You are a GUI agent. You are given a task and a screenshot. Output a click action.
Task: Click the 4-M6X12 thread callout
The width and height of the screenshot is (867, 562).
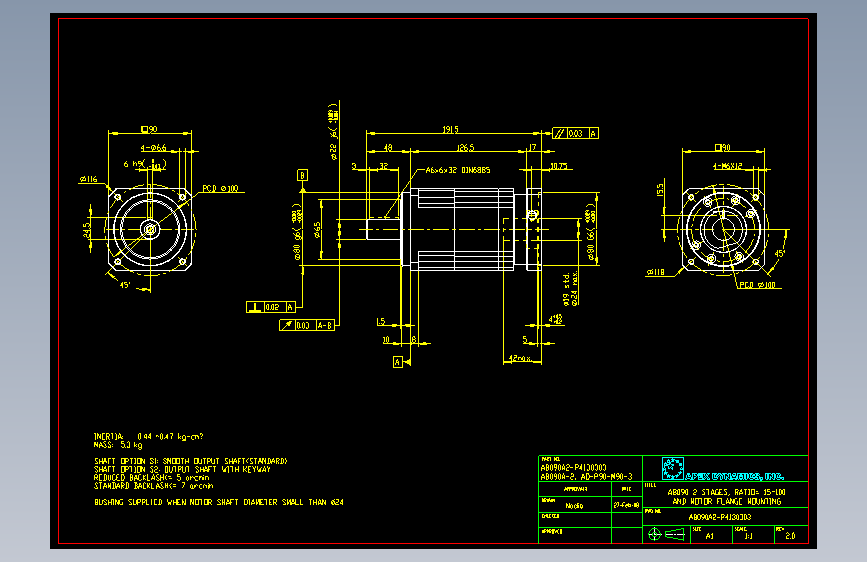click(728, 166)
